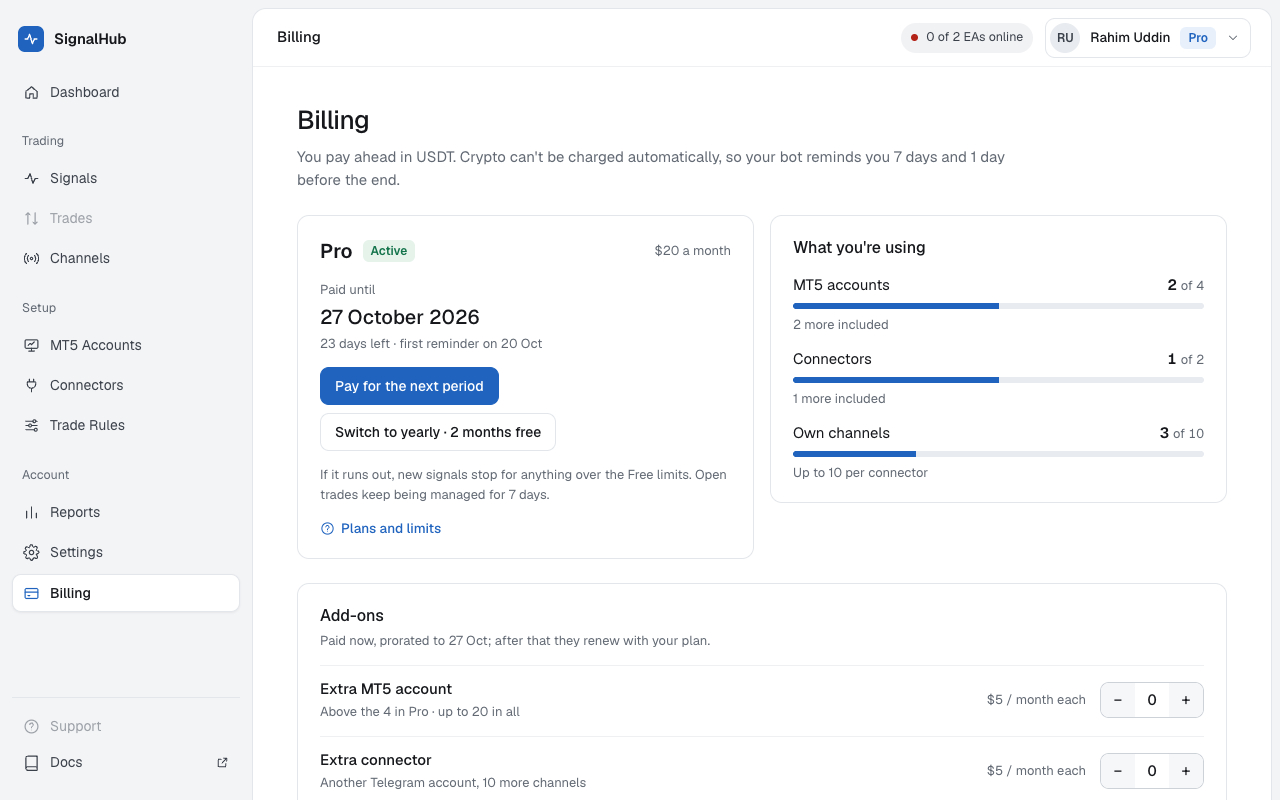
Task: Increase Extra connector quantity
Action: (1186, 771)
